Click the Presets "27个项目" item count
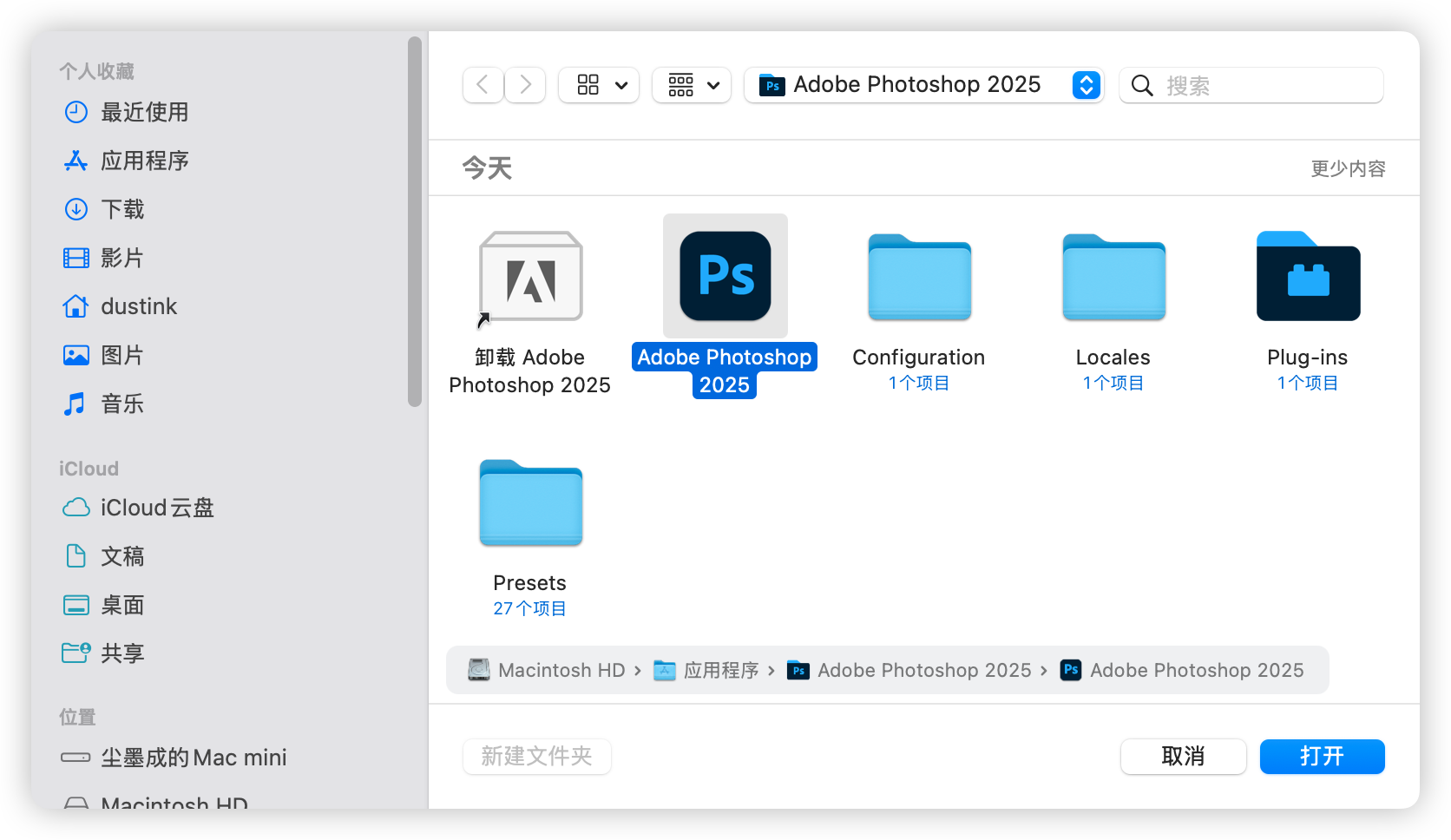The height and width of the screenshot is (840, 1451). coord(530,609)
